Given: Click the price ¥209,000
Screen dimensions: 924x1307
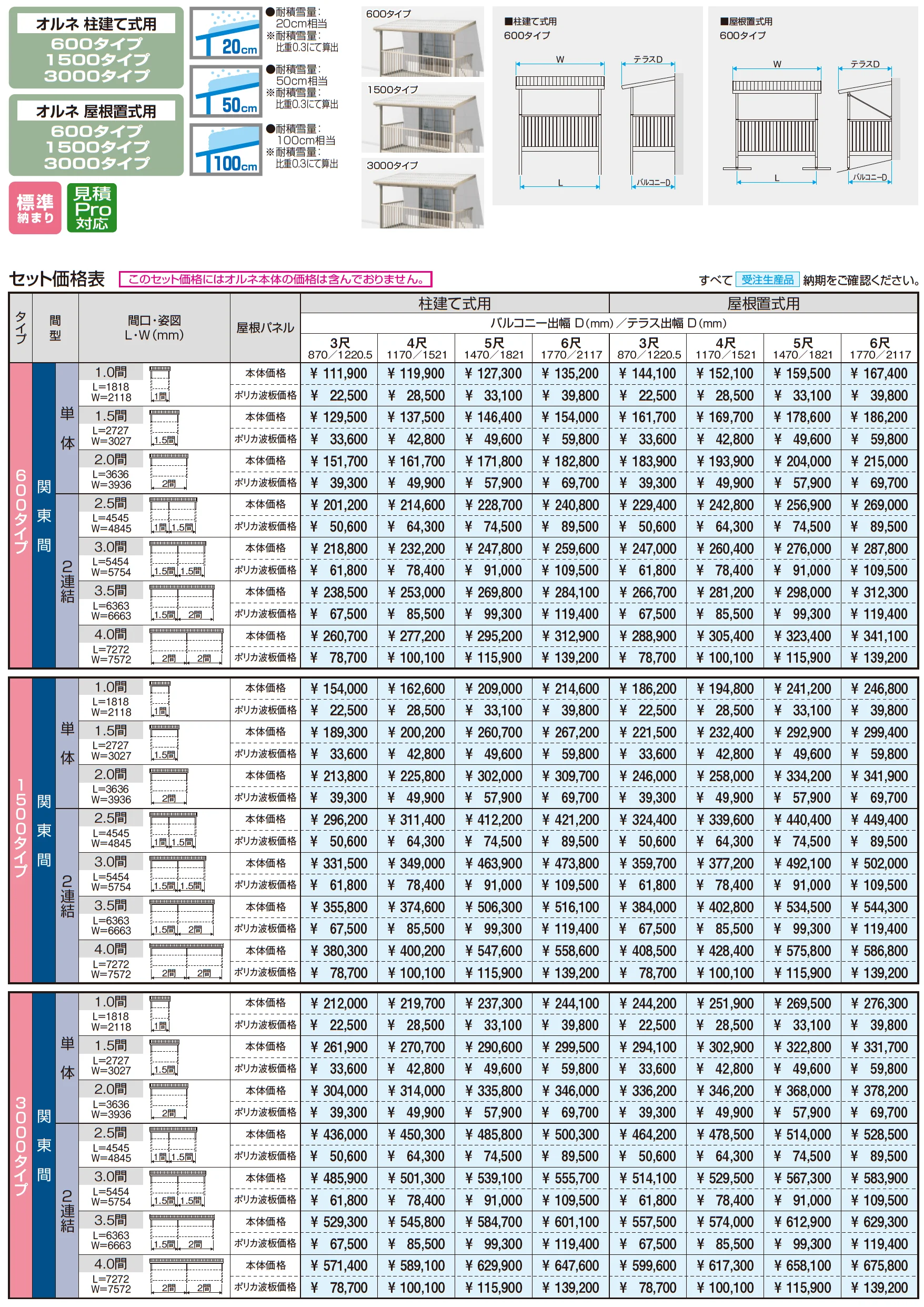Looking at the screenshot, I should (x=493, y=689).
